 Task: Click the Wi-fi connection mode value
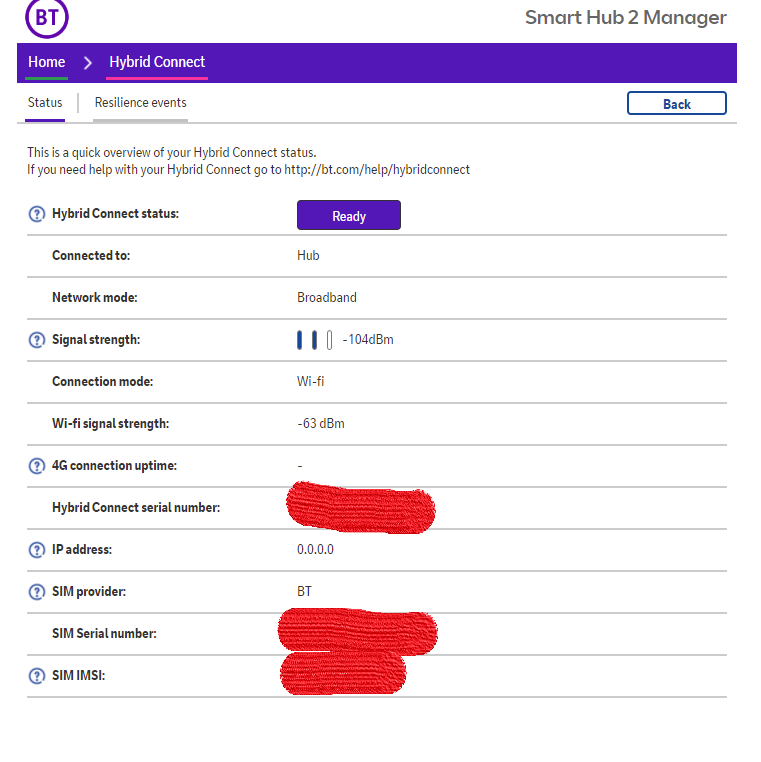(311, 381)
